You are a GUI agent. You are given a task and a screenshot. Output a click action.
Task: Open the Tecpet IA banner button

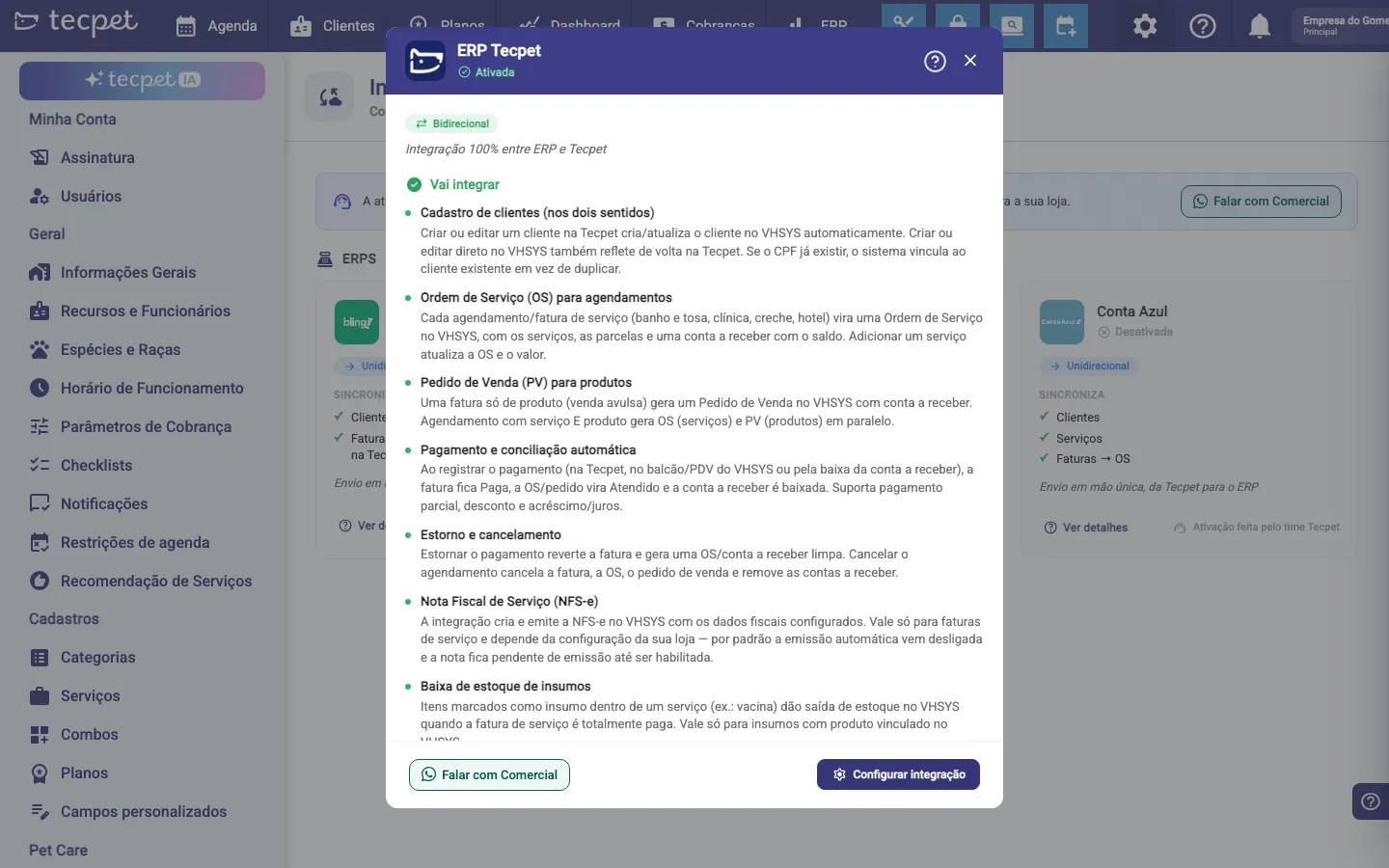coord(142,80)
